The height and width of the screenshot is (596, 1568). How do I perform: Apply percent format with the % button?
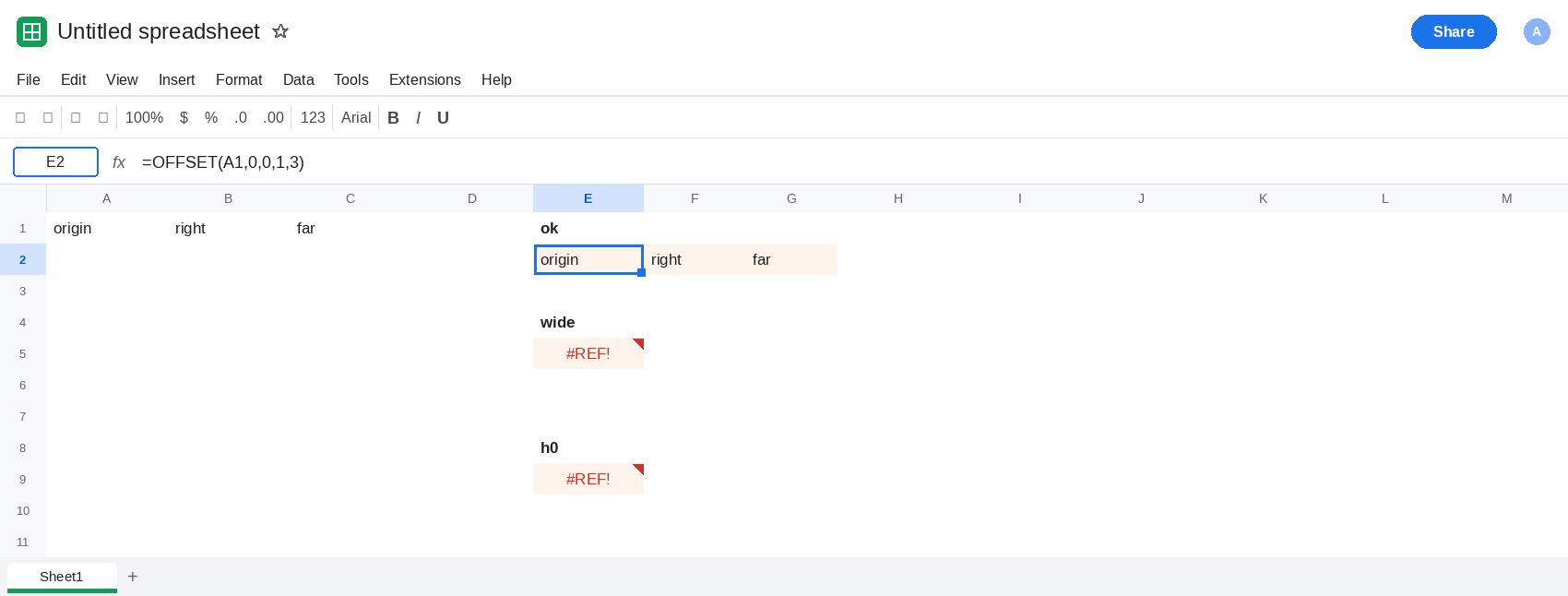211,118
